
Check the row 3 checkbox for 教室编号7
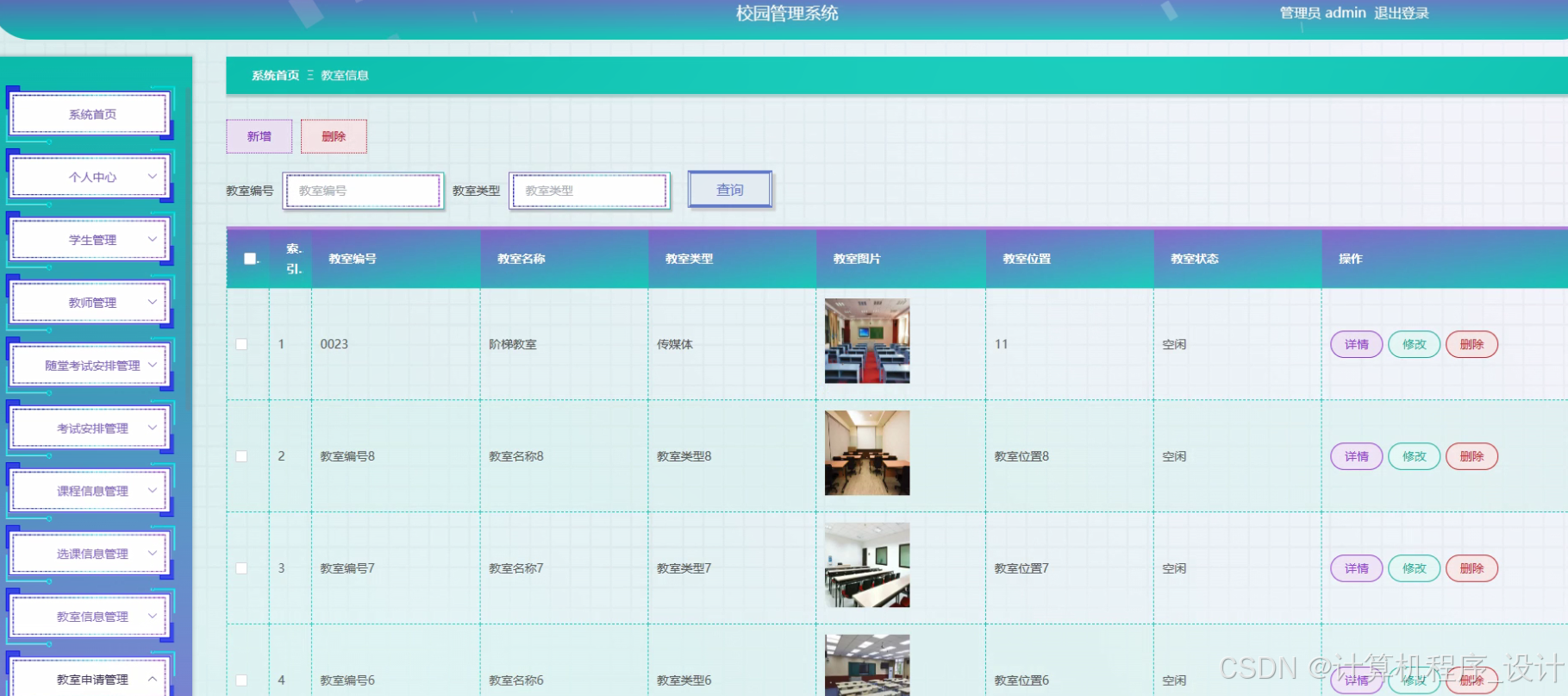tap(241, 568)
